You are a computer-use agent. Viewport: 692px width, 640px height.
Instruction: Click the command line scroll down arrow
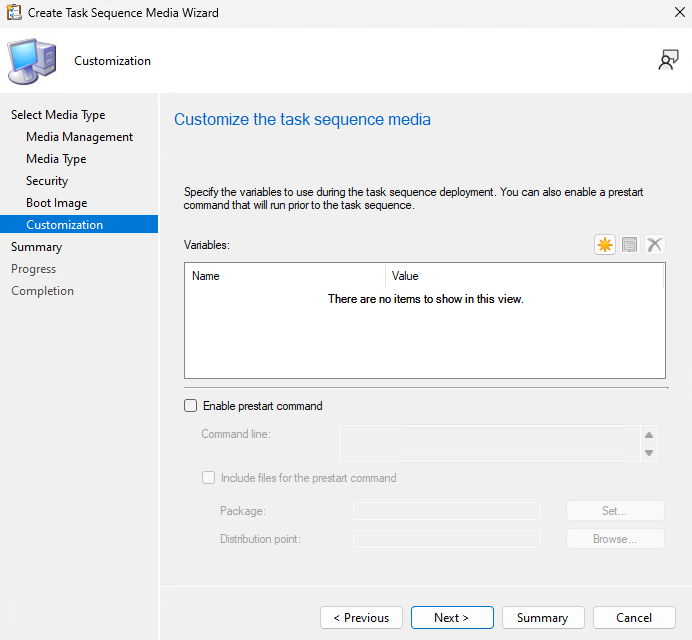click(x=650, y=452)
